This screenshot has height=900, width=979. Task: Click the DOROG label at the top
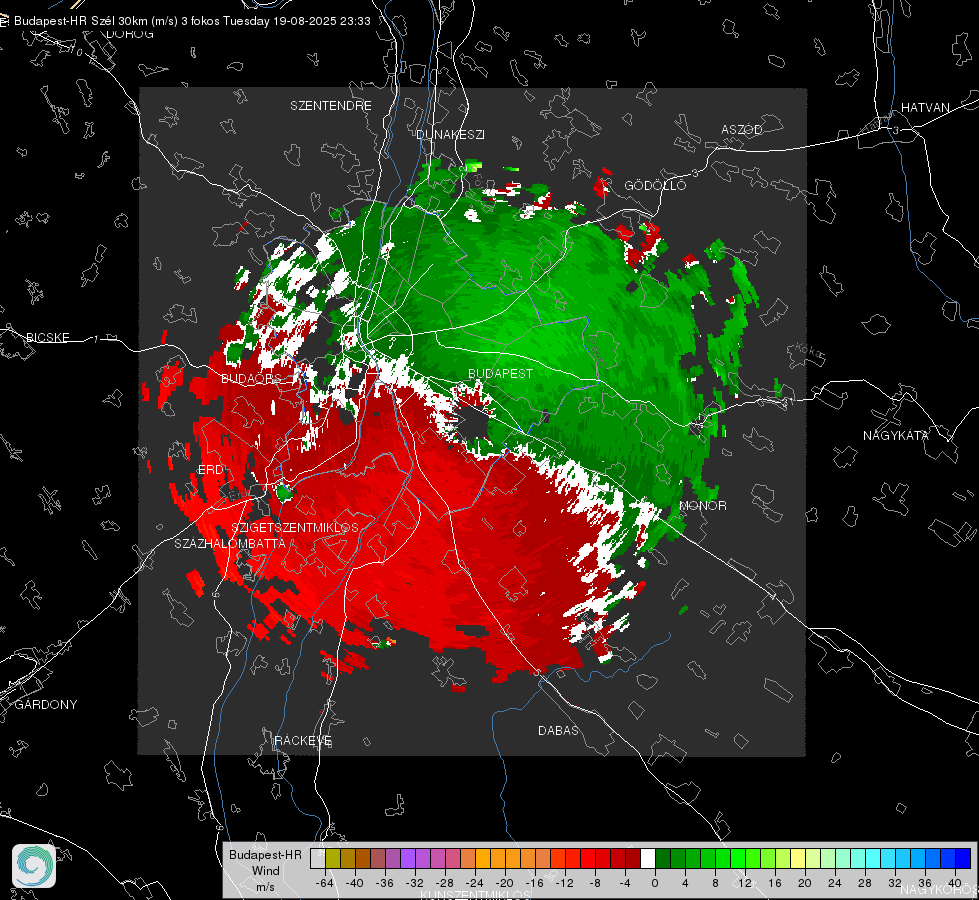point(130,34)
